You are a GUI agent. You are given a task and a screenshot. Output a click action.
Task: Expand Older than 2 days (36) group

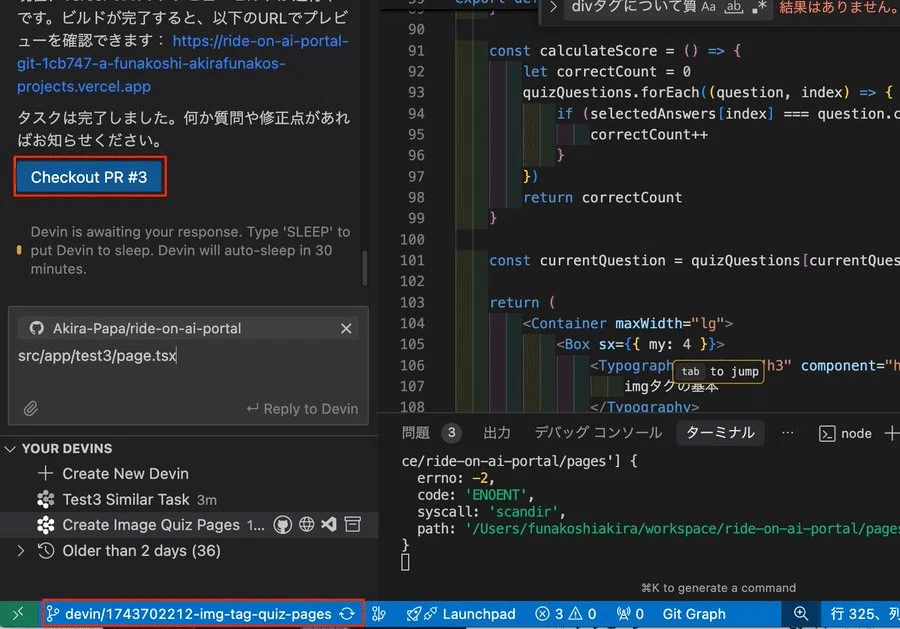tap(21, 550)
